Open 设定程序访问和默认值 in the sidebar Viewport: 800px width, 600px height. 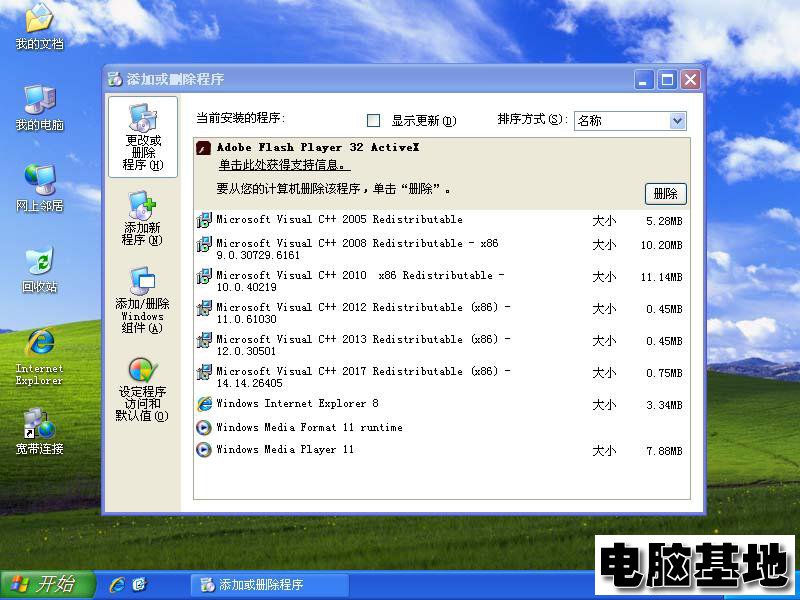pyautogui.click(x=142, y=389)
